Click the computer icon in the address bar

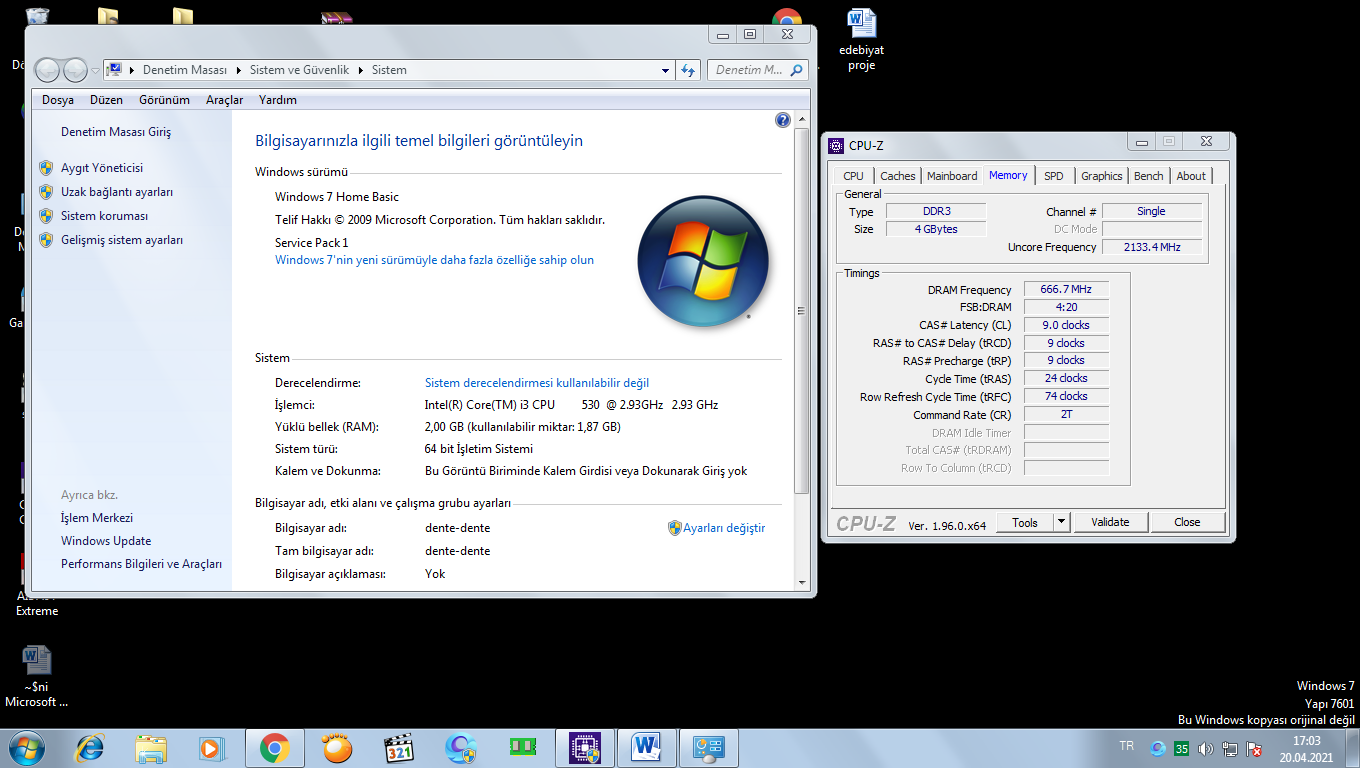114,70
